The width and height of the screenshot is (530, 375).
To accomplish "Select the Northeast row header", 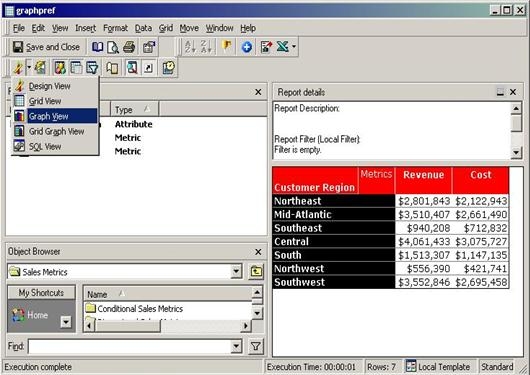I will tap(334, 201).
